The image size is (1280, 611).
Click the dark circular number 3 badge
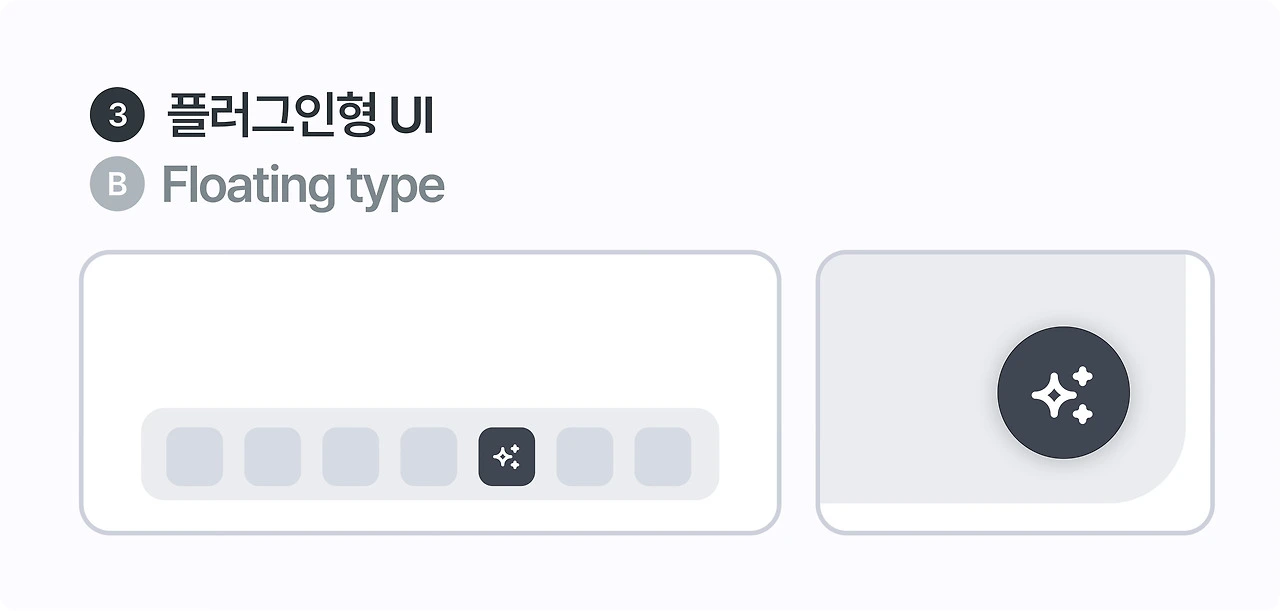click(118, 115)
